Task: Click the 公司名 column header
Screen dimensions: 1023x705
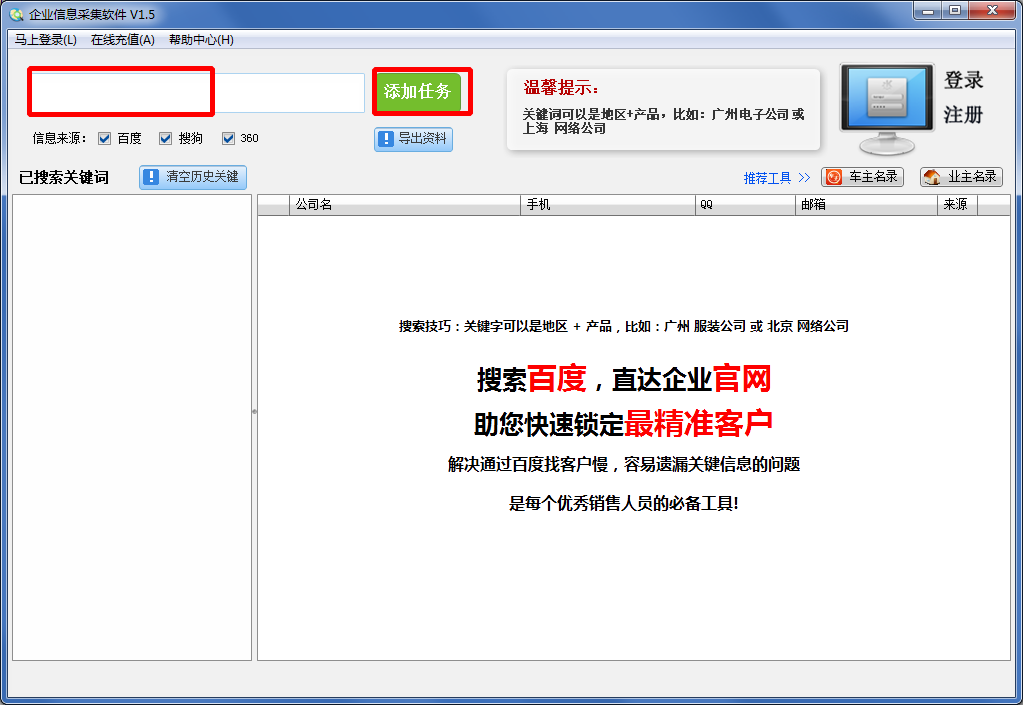Action: pos(405,205)
